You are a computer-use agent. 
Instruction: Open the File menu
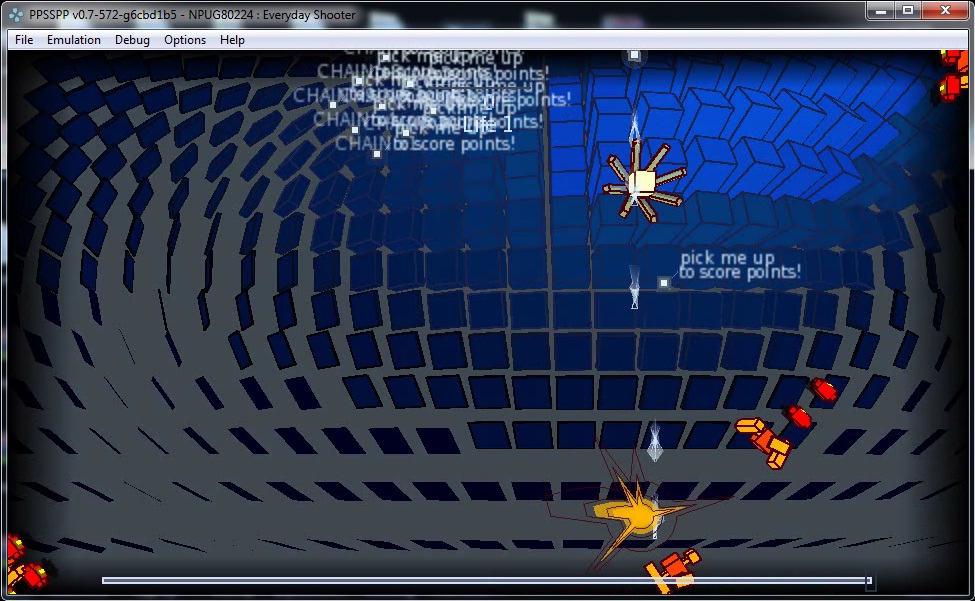coord(24,40)
